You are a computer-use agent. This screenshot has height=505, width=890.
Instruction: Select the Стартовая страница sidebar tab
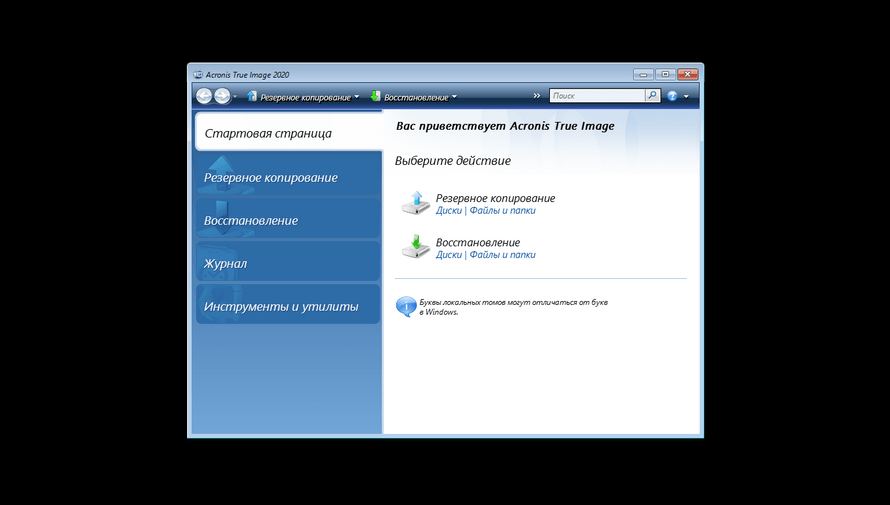(x=288, y=133)
